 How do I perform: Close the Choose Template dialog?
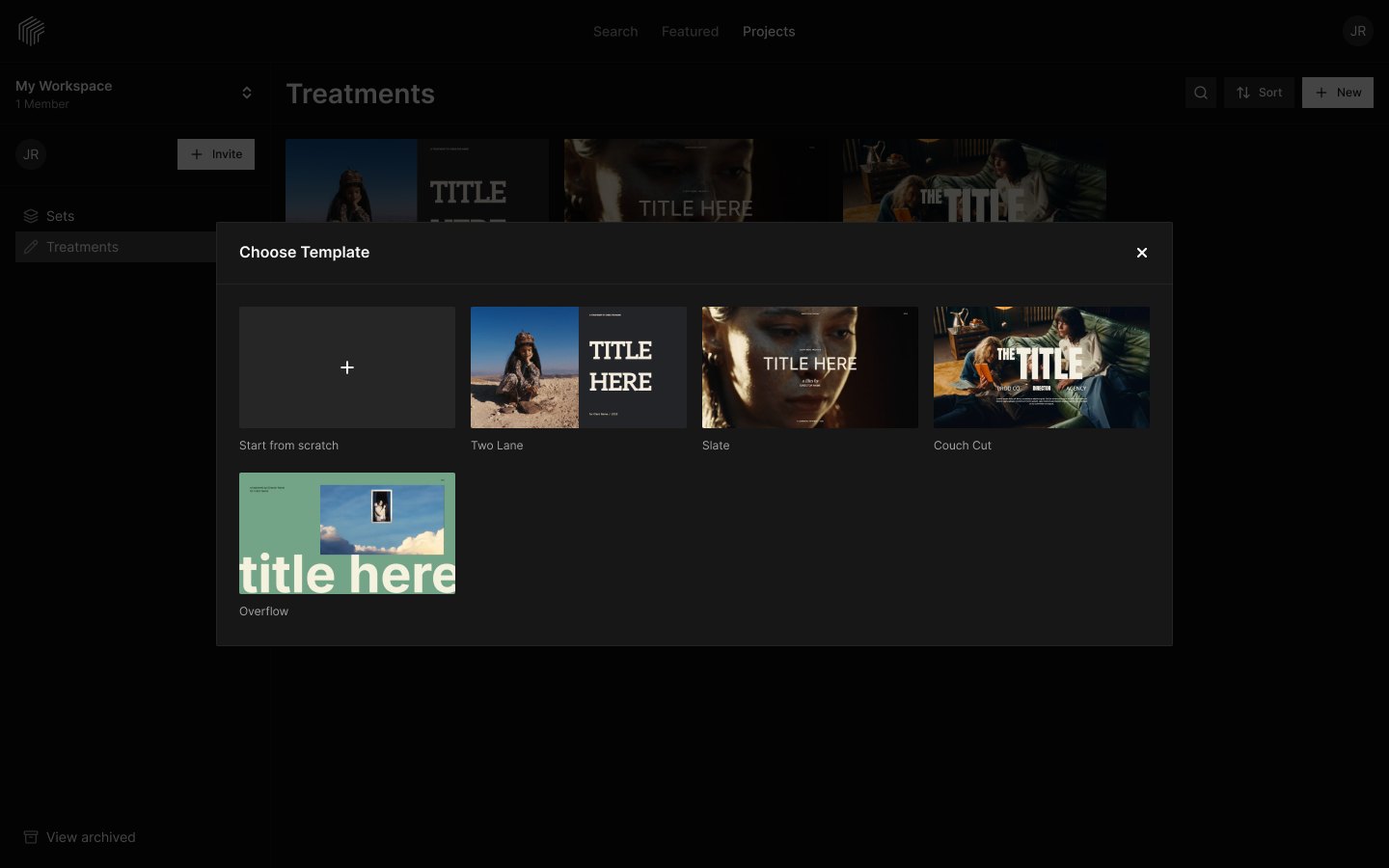coord(1142,253)
